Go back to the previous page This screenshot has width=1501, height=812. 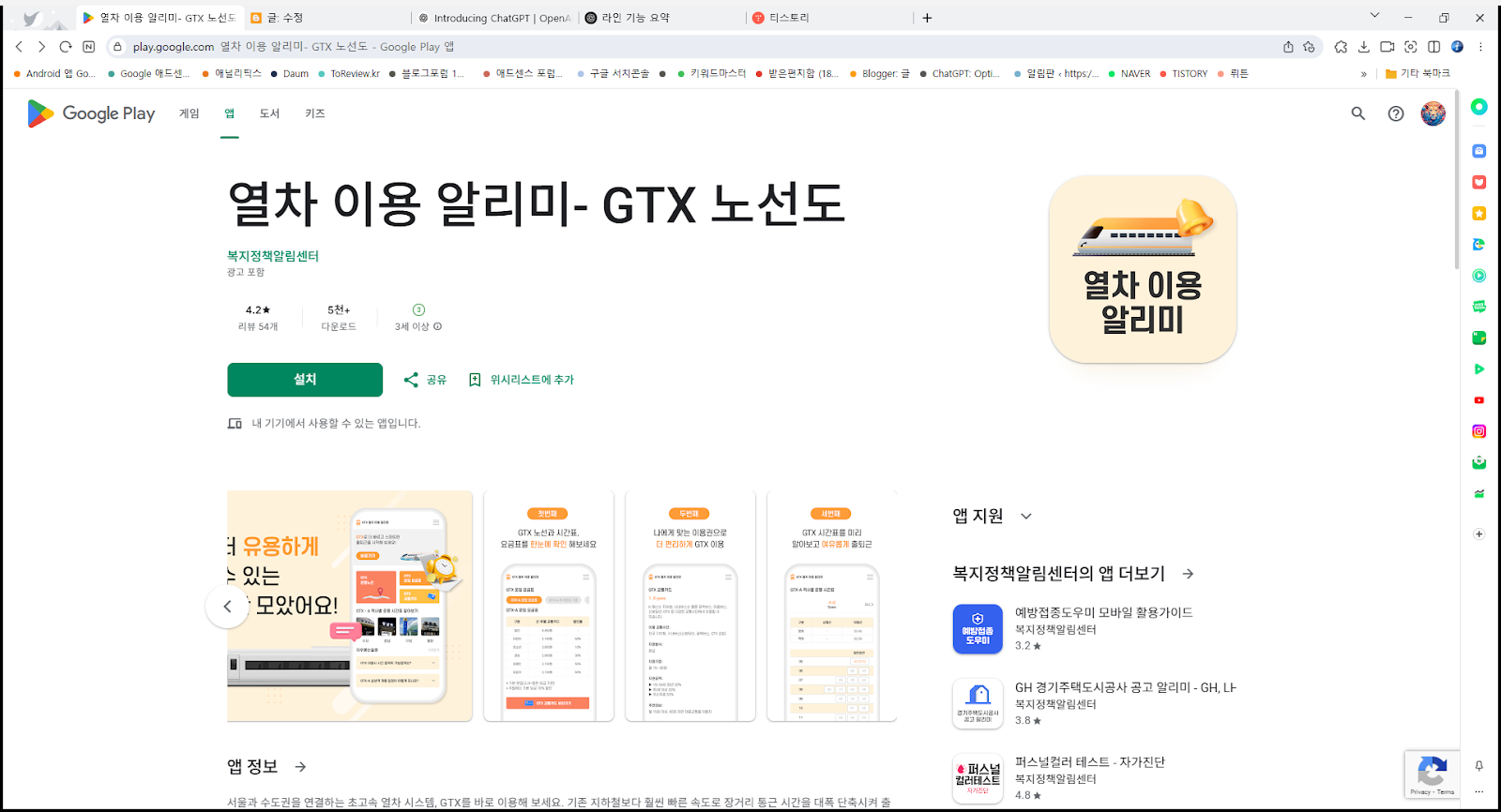pos(19,46)
